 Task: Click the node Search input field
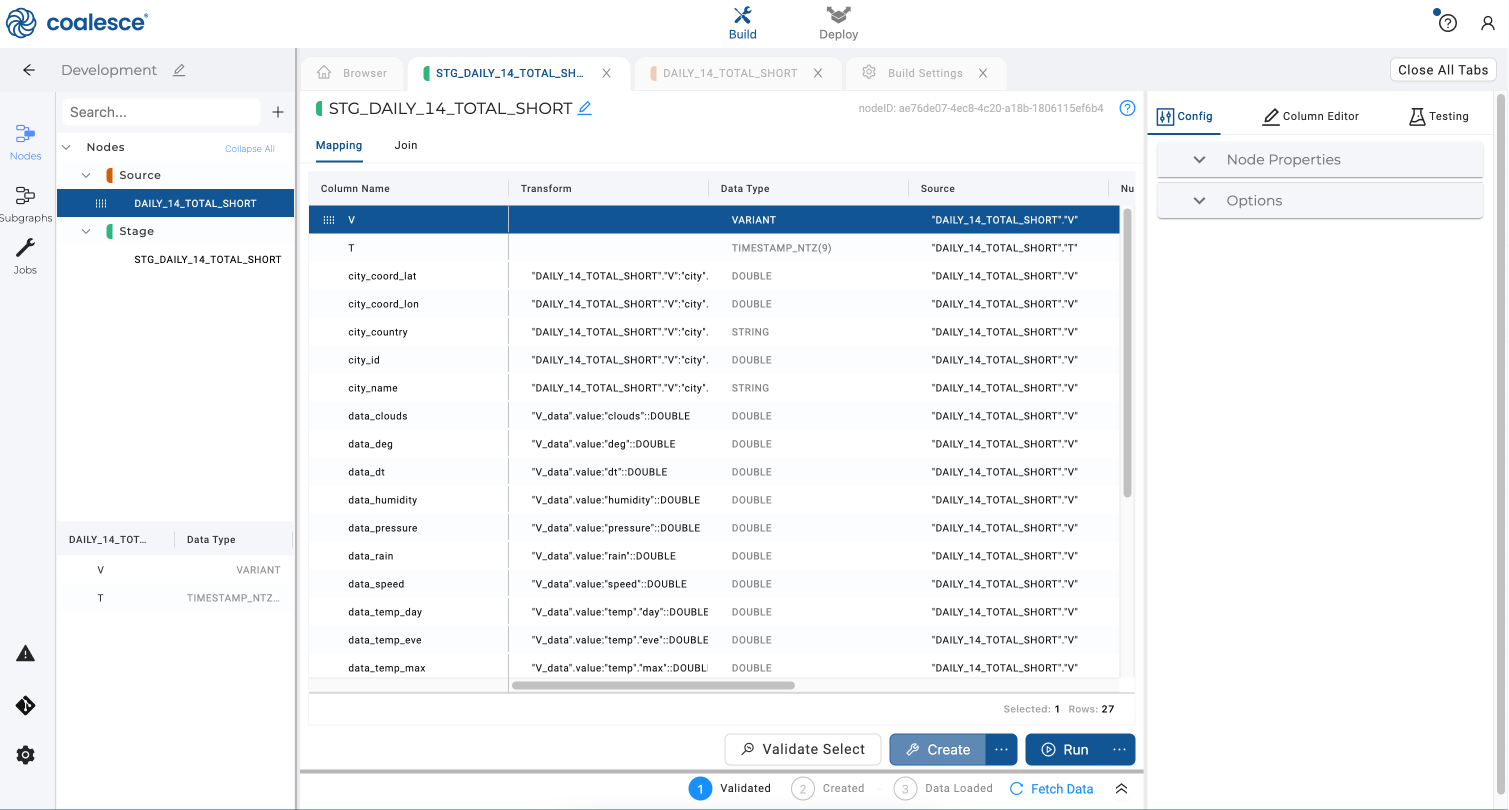tap(160, 112)
